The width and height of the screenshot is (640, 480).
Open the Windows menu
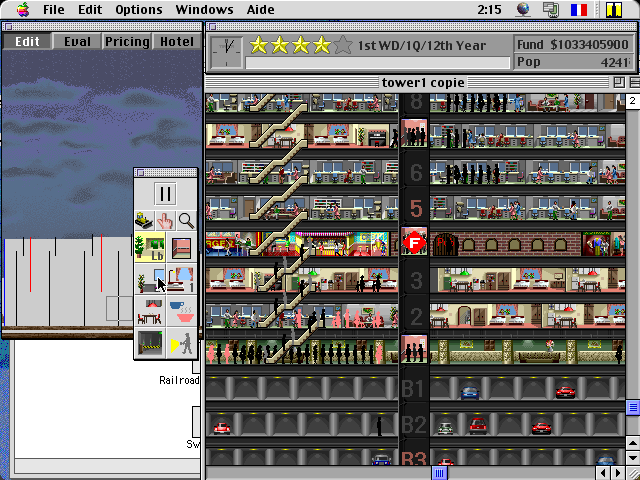pos(204,9)
